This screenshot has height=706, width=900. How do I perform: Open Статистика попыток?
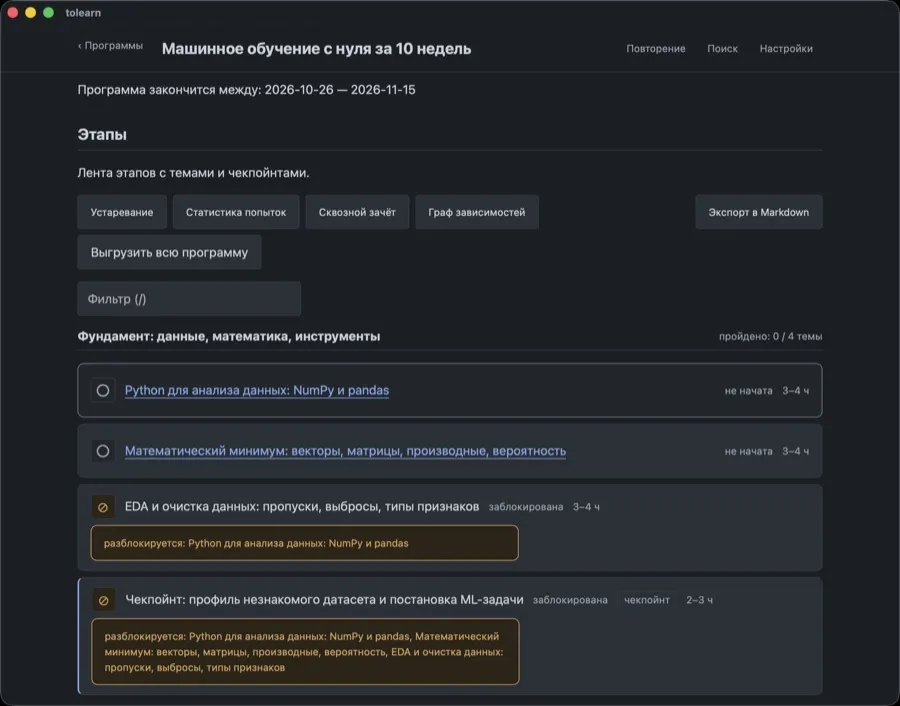click(236, 212)
